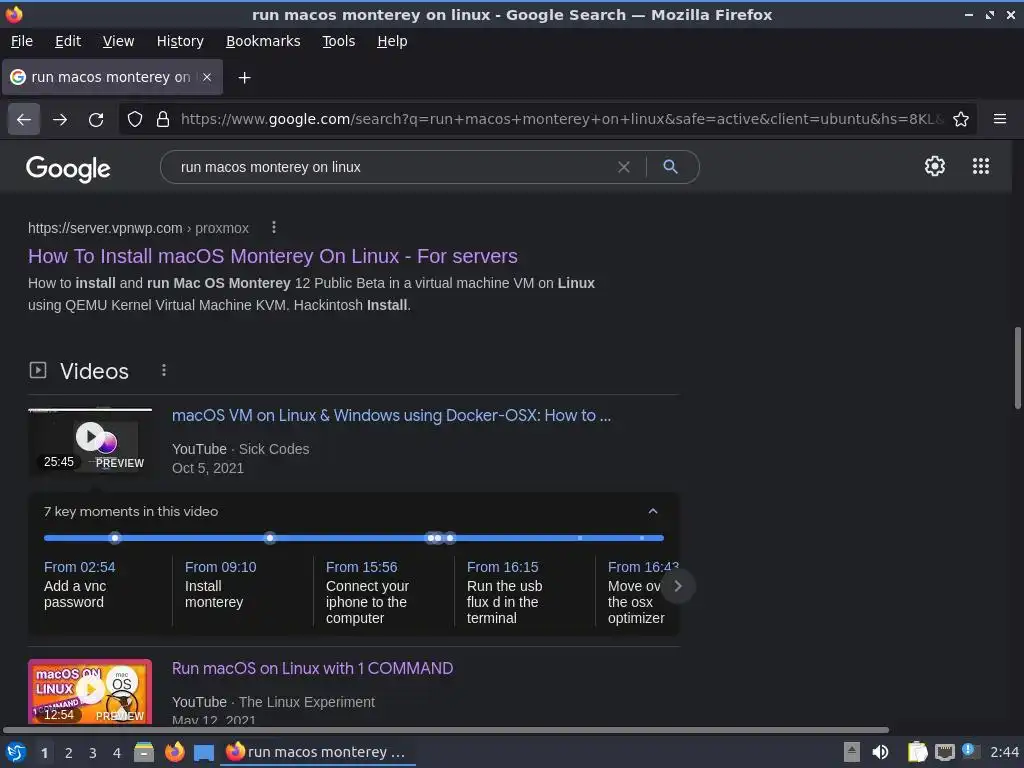Open the notification tray icon
This screenshot has height=768, width=1024.
[x=970, y=751]
